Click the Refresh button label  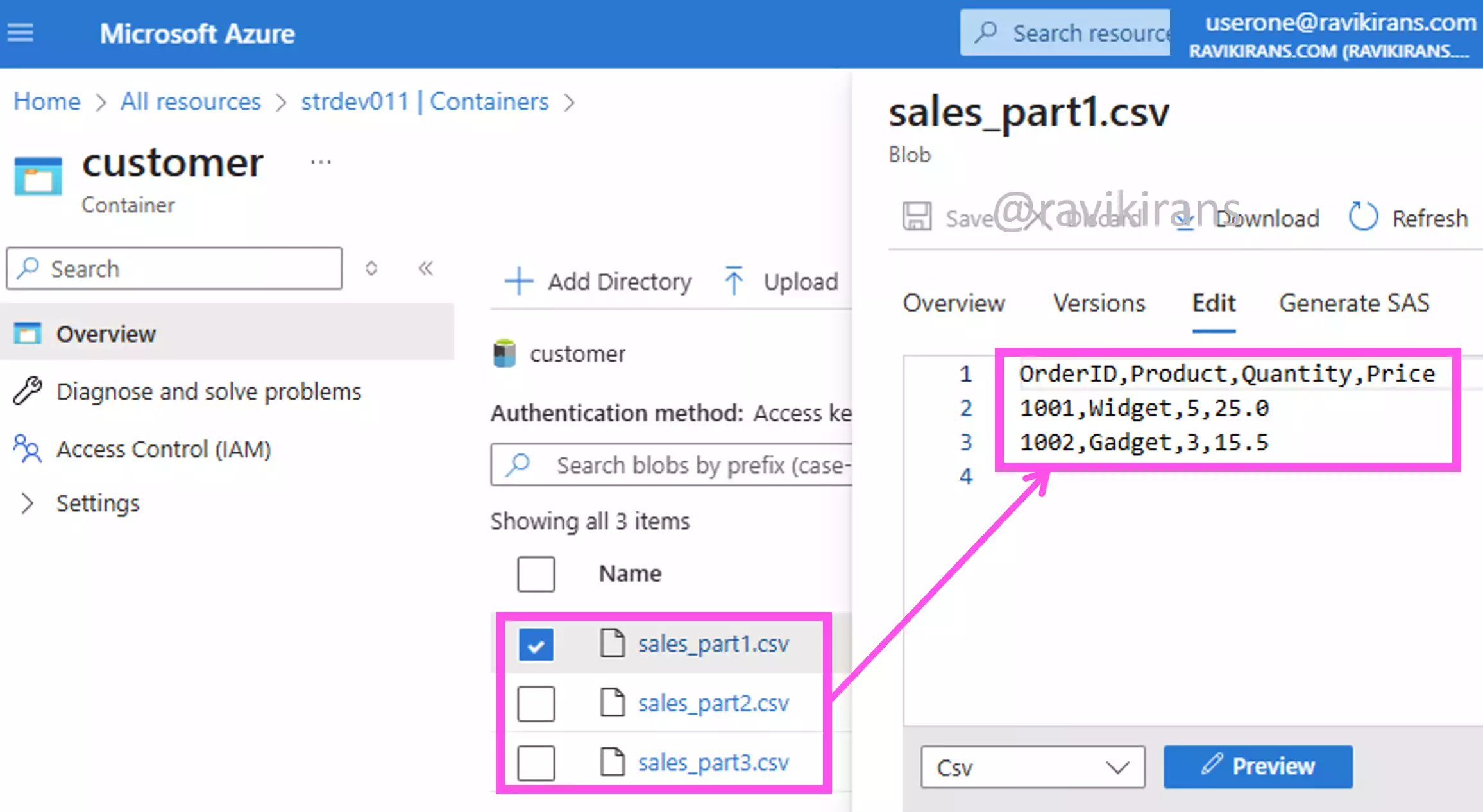[1430, 219]
